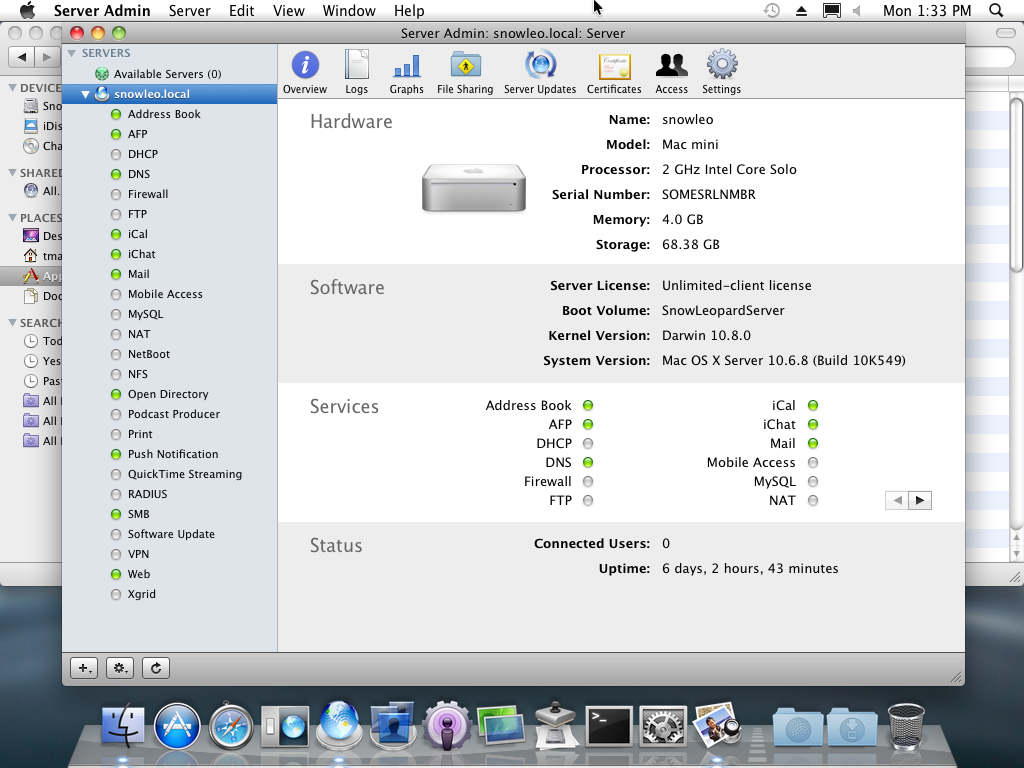
Task: Show previous page of services
Action: click(897, 500)
